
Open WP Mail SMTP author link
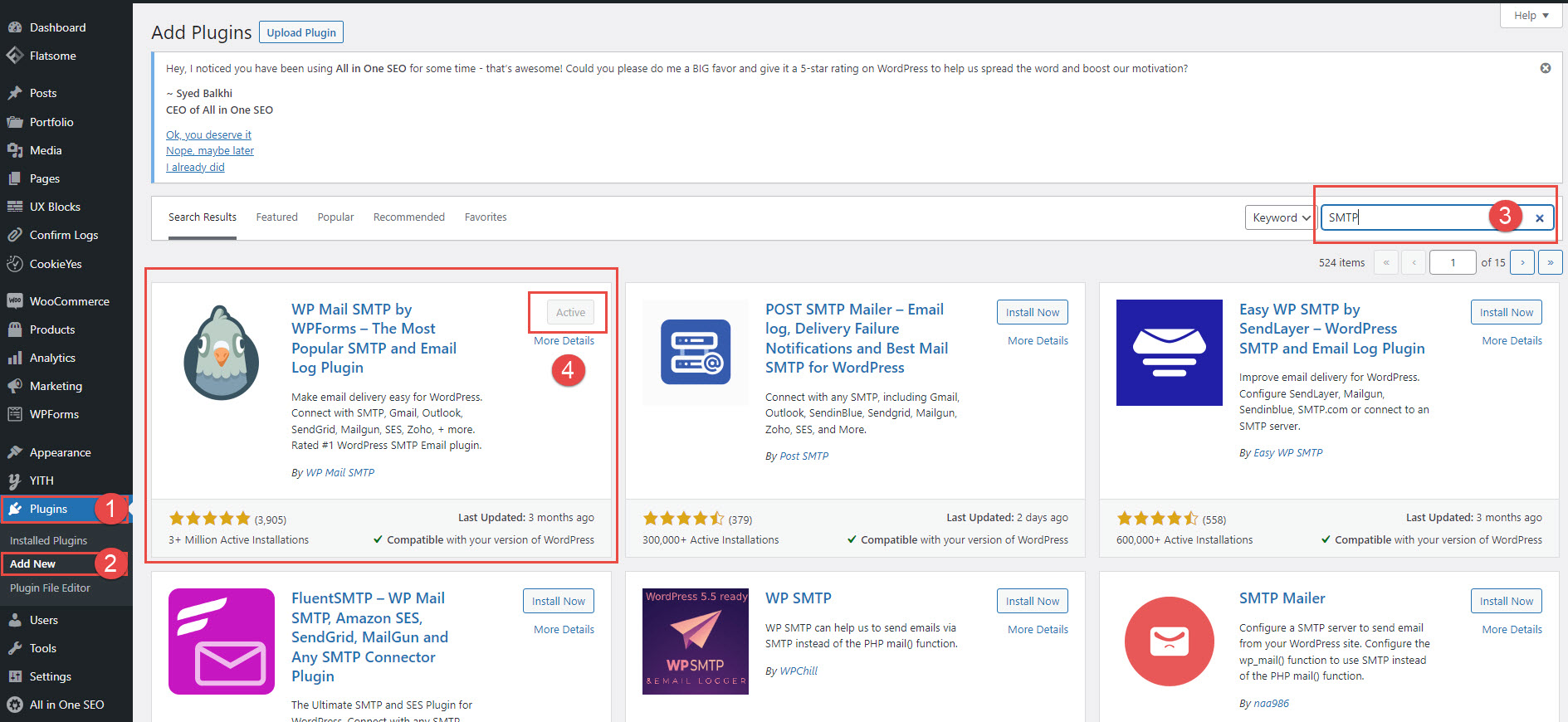(340, 473)
